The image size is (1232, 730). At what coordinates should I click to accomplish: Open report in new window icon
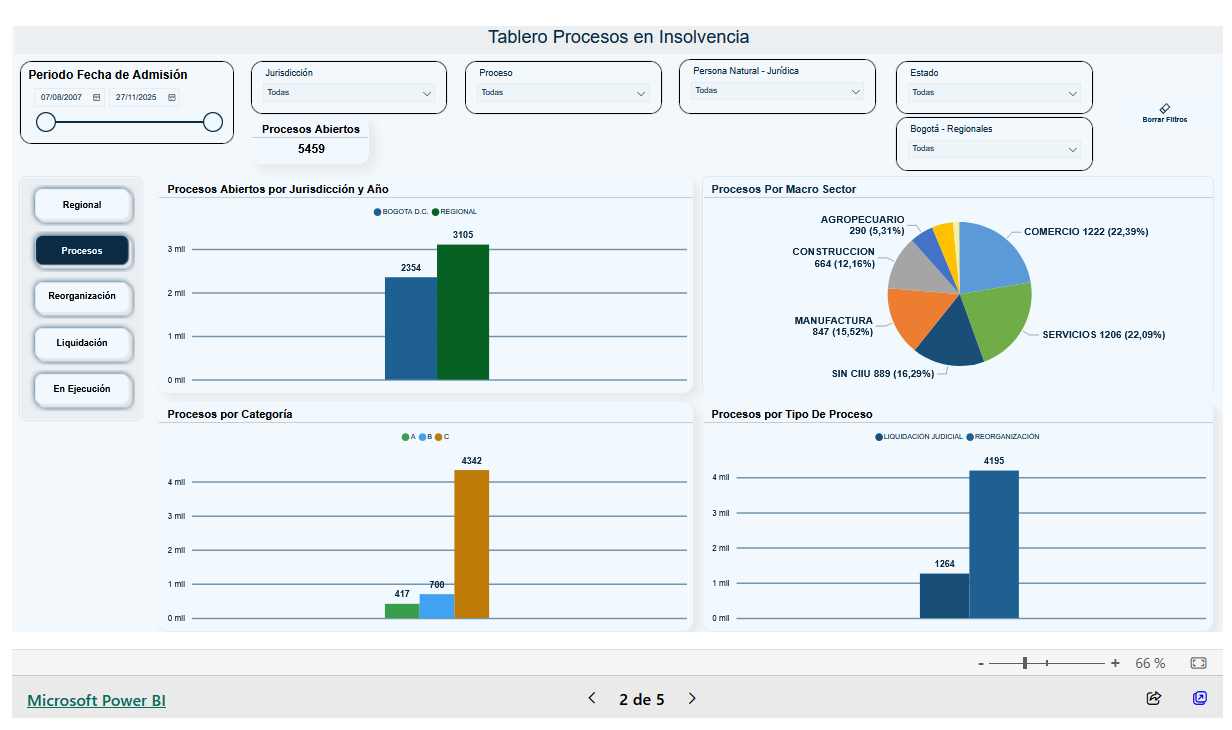click(1200, 699)
